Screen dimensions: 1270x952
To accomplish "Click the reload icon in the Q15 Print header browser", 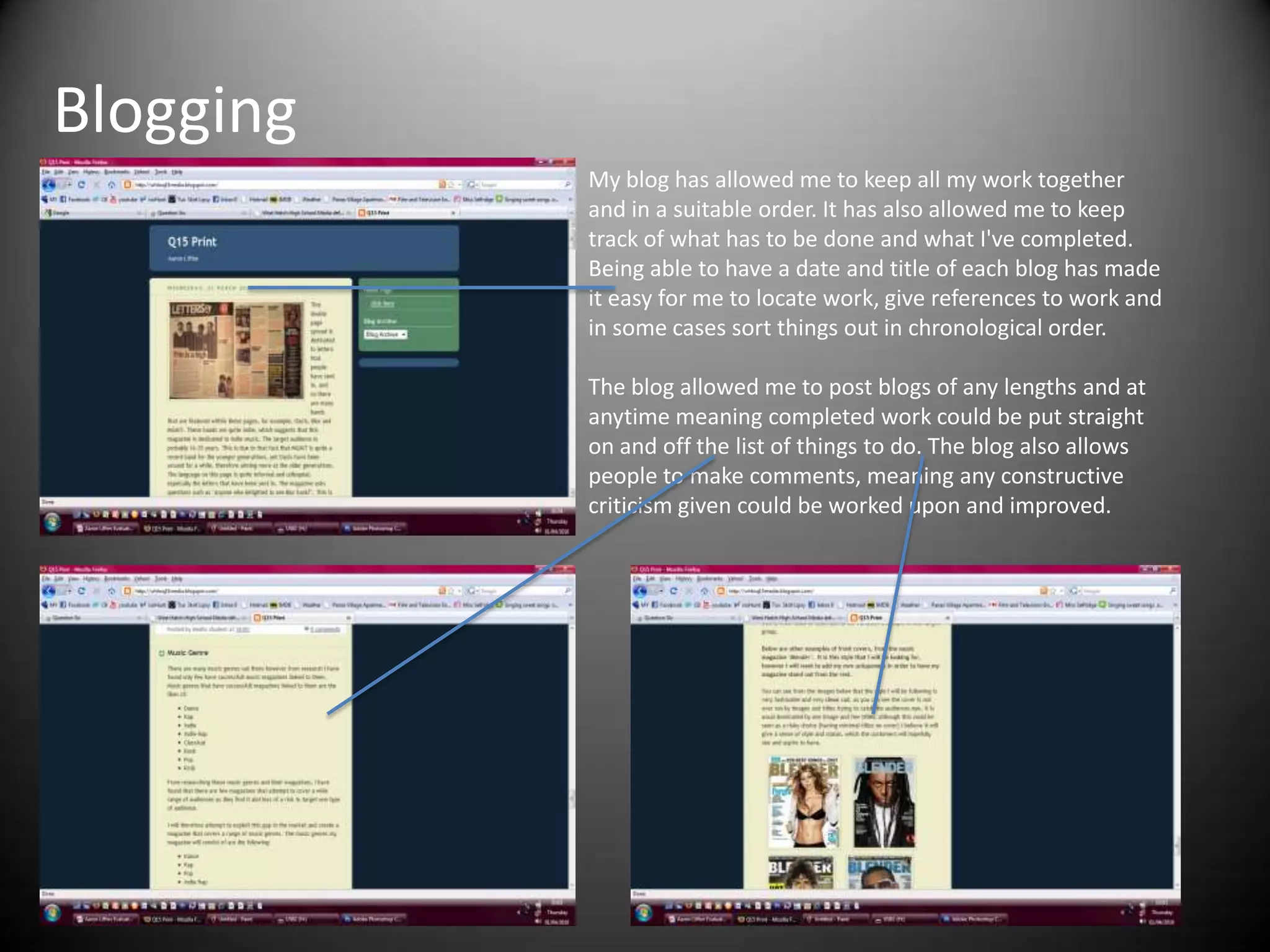I will point(81,185).
